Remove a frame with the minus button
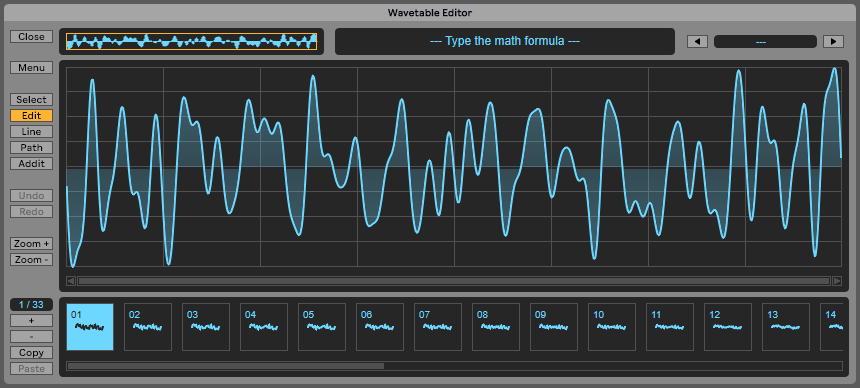The image size is (860, 388). (31, 336)
